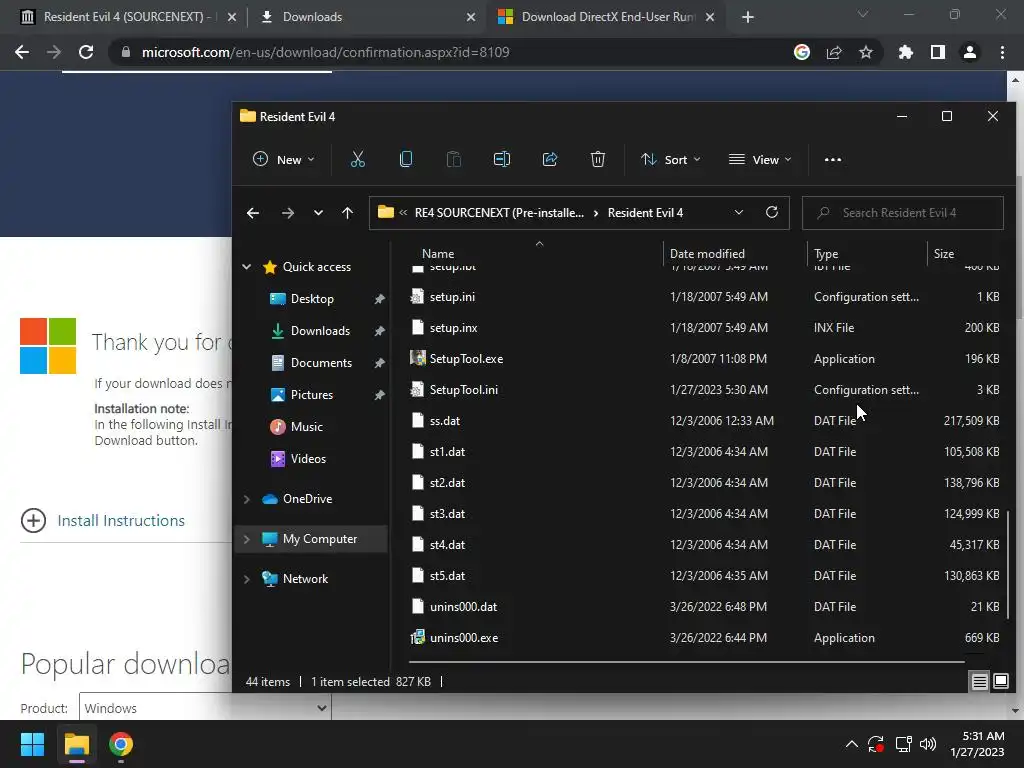Image resolution: width=1024 pixels, height=768 pixels.
Task: Open recent locations dropdown arrow in Explorer
Action: click(318, 213)
